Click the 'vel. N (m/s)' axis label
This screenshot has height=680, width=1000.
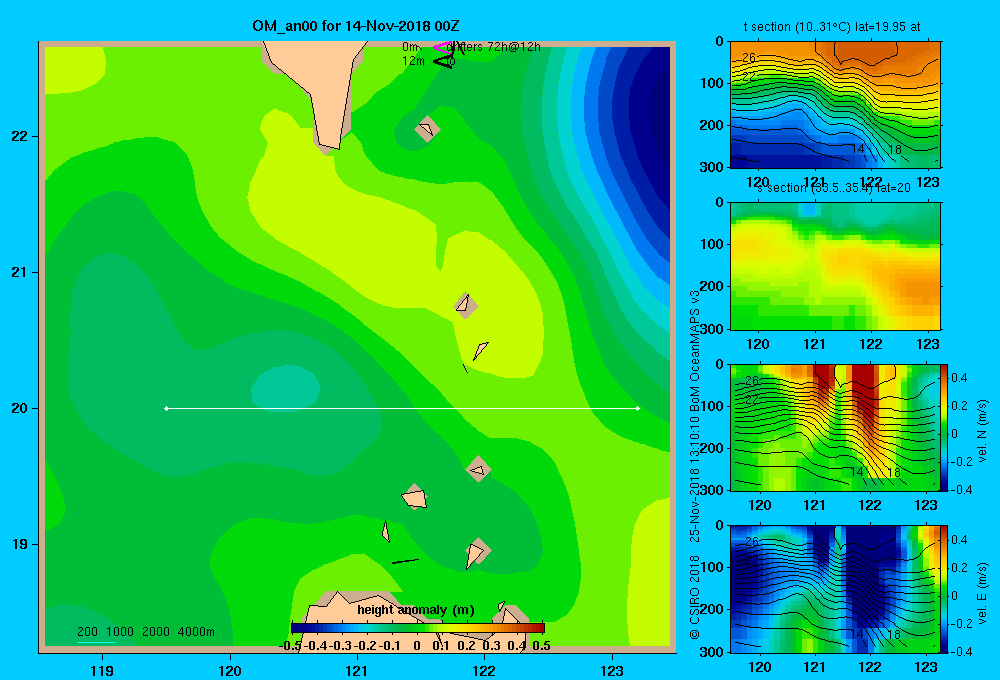coord(983,431)
